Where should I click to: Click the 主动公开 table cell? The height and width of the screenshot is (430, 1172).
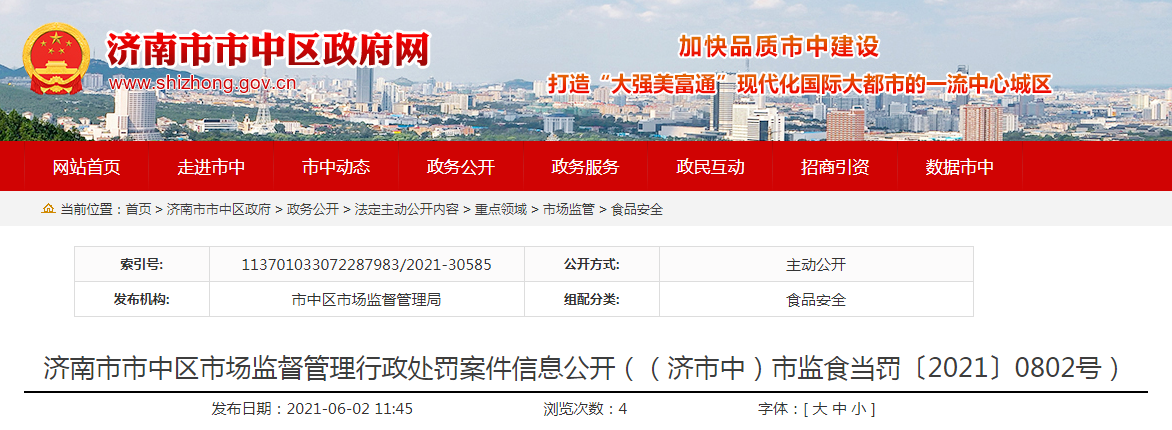tap(816, 265)
